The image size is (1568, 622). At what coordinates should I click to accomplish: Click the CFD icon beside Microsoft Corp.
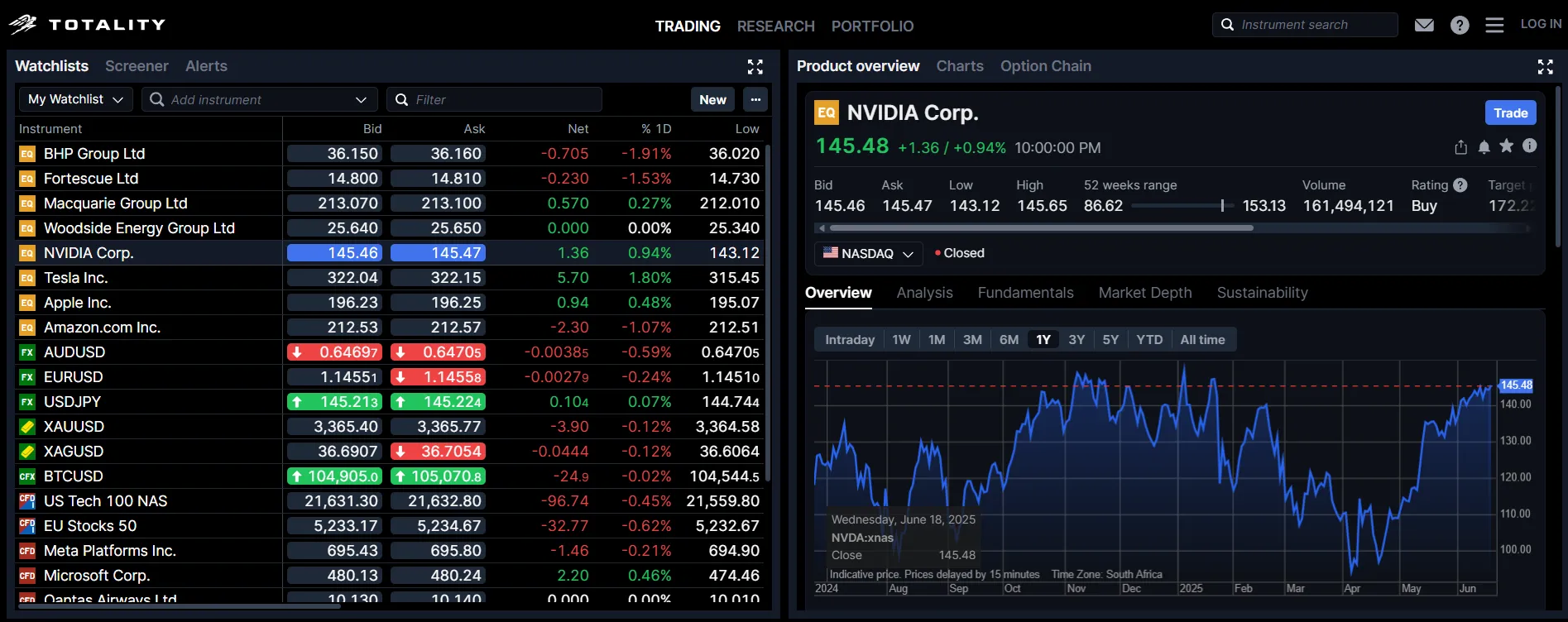pos(27,576)
